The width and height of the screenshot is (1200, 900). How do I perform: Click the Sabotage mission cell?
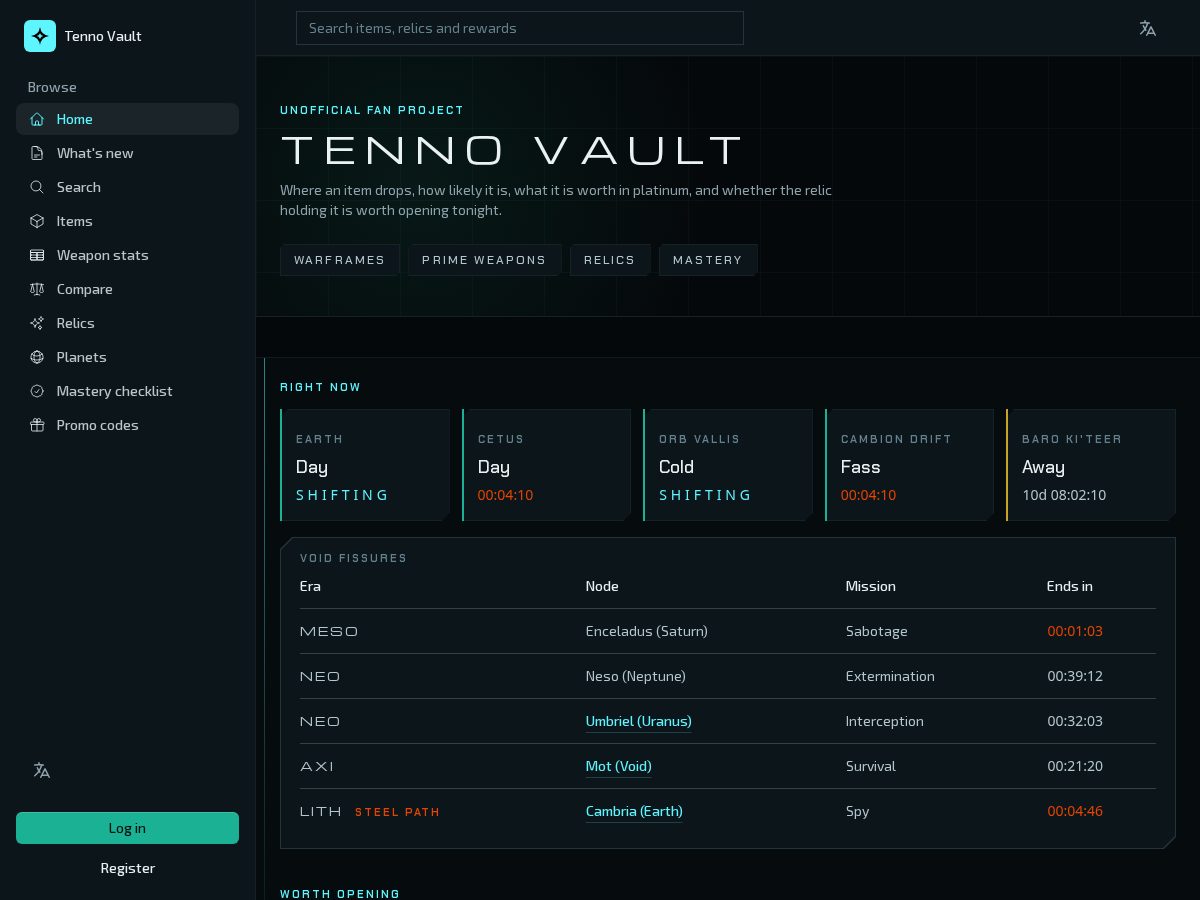[x=877, y=631]
